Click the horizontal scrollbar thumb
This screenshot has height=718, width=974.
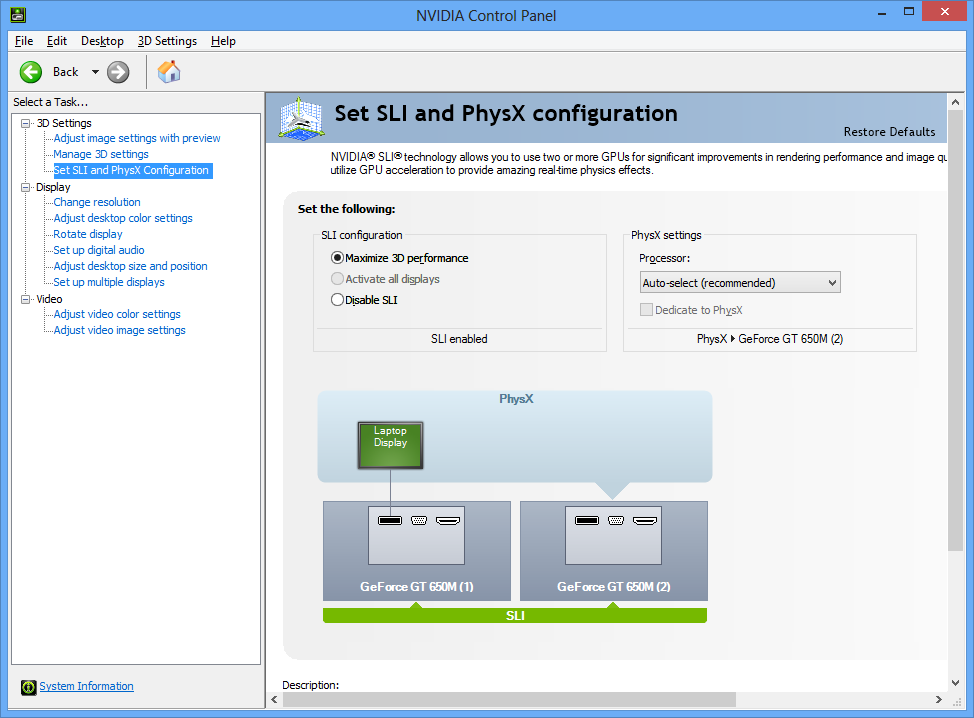pyautogui.click(x=509, y=699)
